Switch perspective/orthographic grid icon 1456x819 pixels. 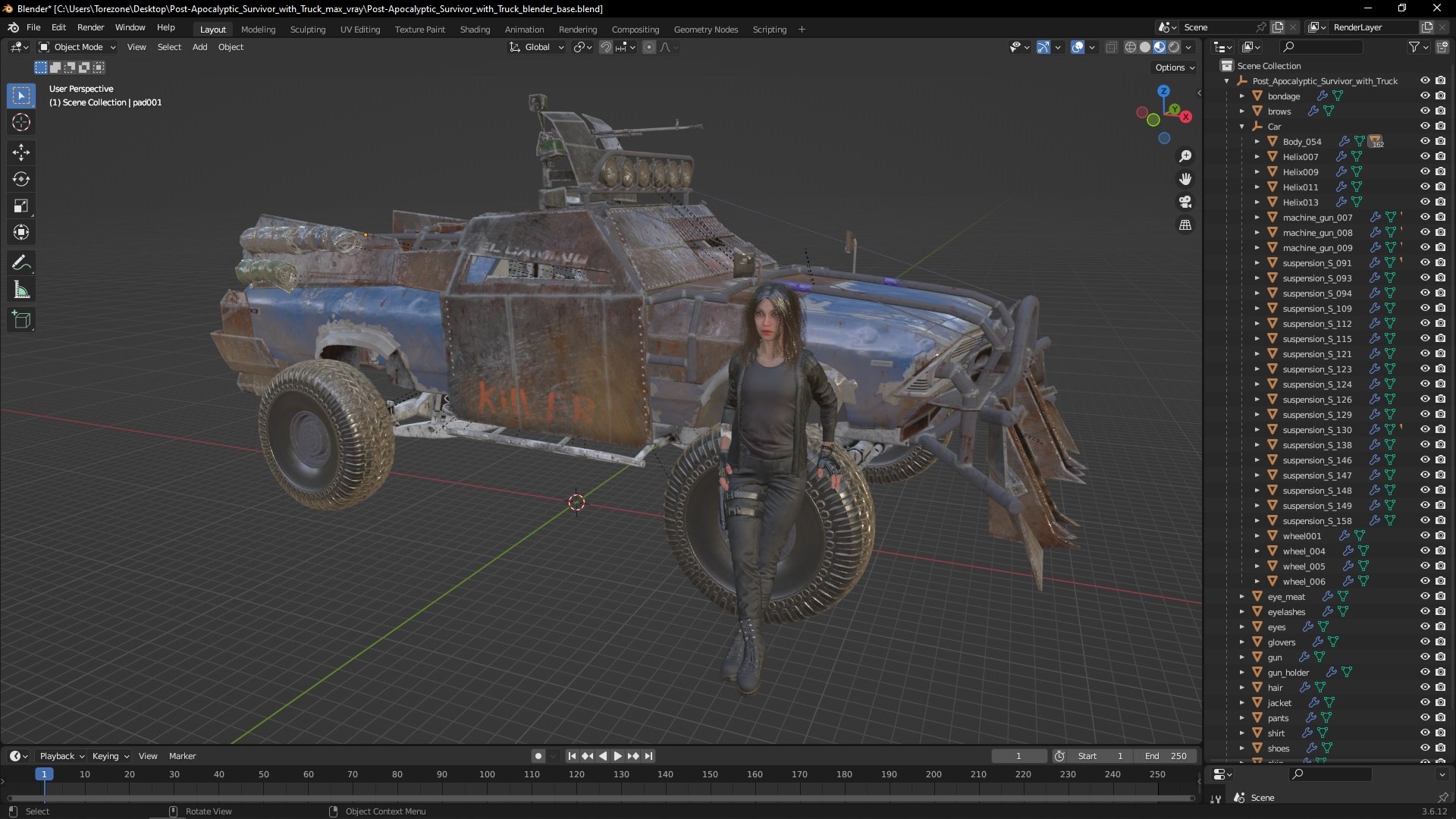tap(1185, 225)
